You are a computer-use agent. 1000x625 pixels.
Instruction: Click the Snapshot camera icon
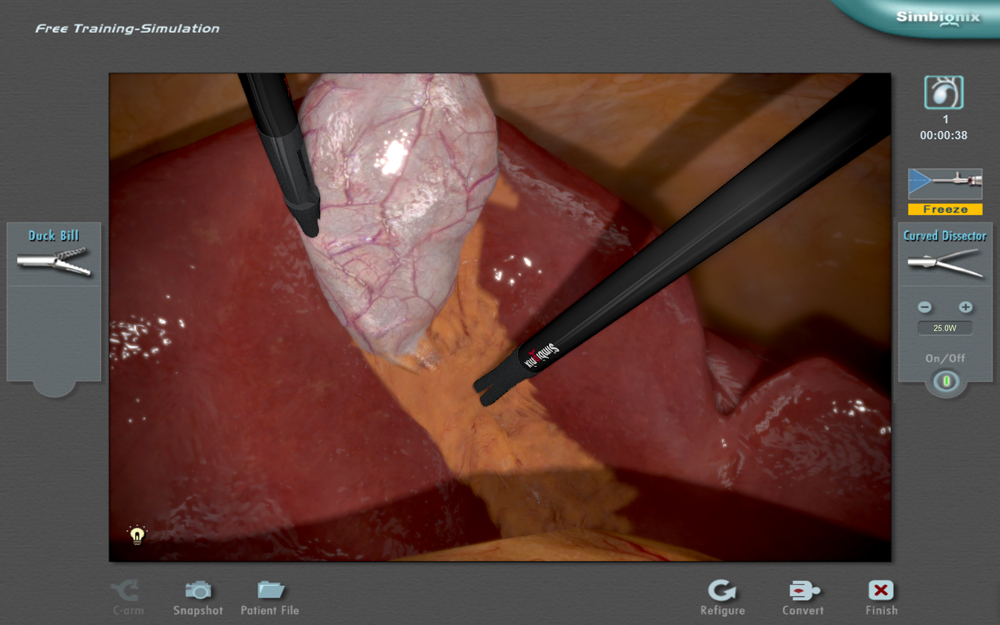pyautogui.click(x=198, y=590)
